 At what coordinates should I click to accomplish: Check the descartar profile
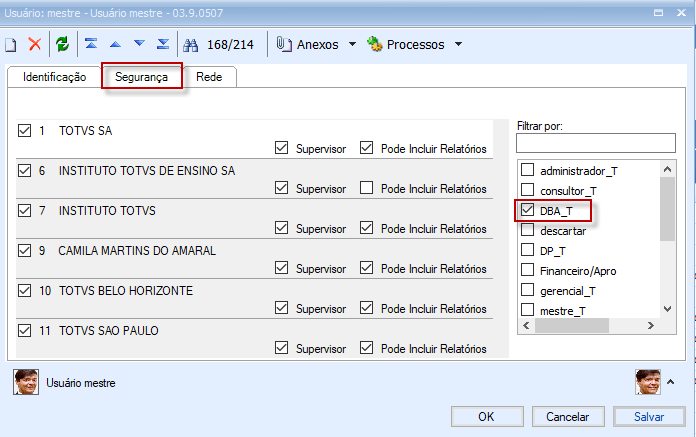pyautogui.click(x=527, y=230)
